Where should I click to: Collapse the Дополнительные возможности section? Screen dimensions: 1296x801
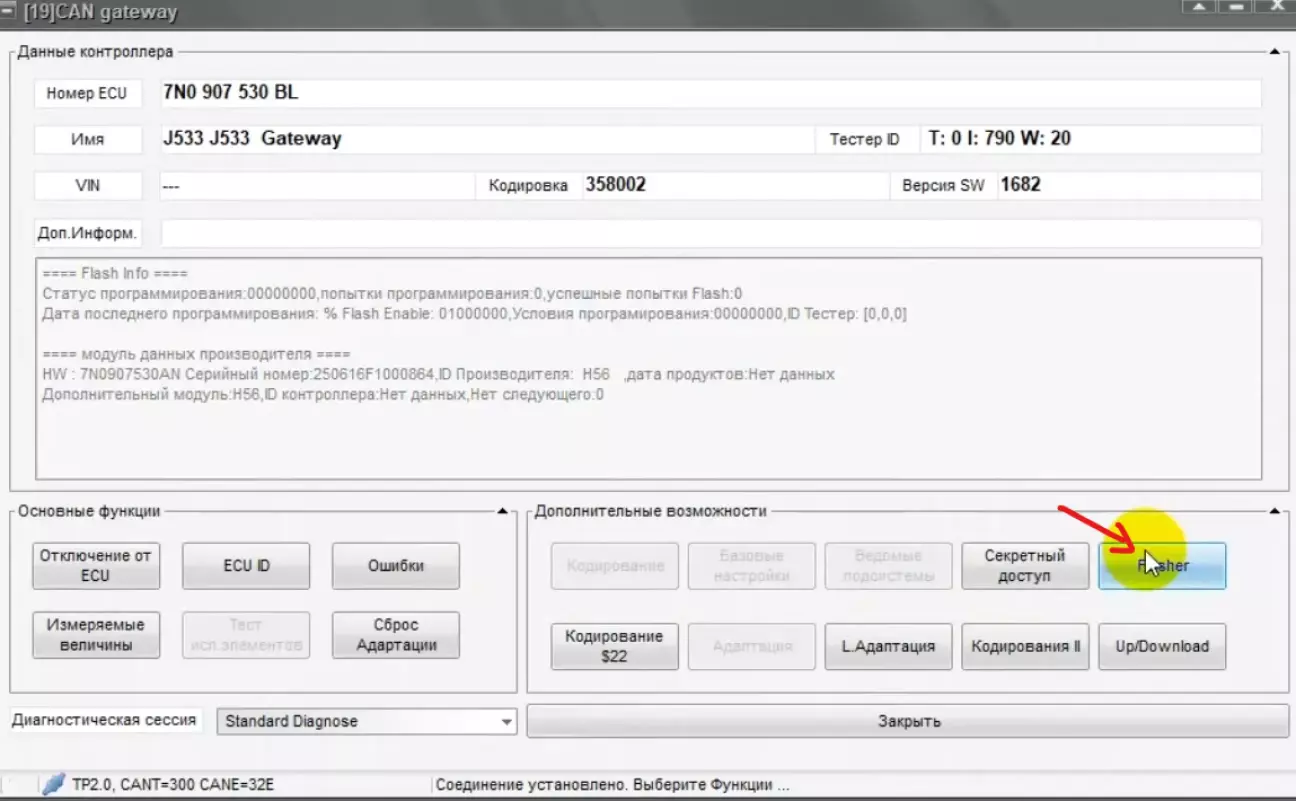pyautogui.click(x=1274, y=512)
